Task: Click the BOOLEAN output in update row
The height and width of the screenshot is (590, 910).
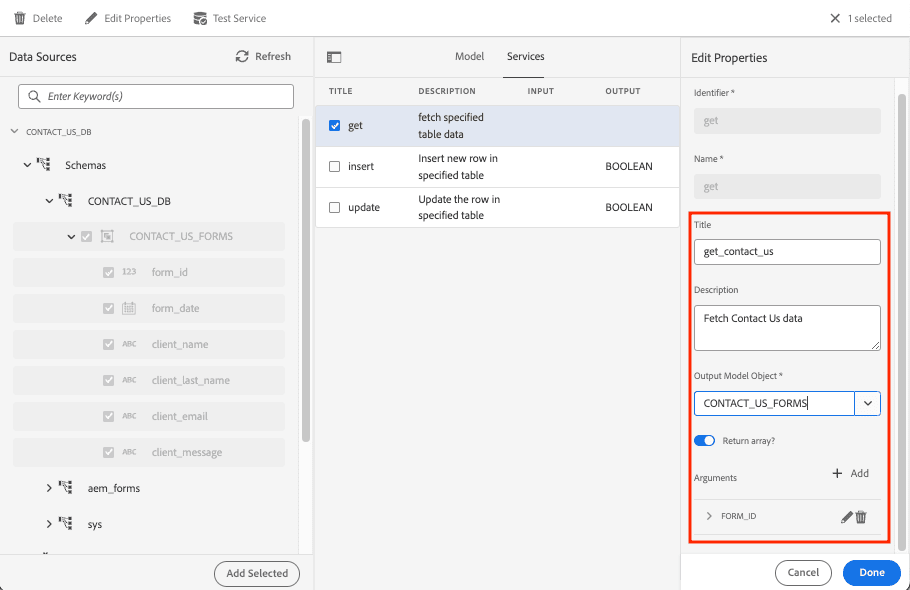Action: click(x=629, y=207)
